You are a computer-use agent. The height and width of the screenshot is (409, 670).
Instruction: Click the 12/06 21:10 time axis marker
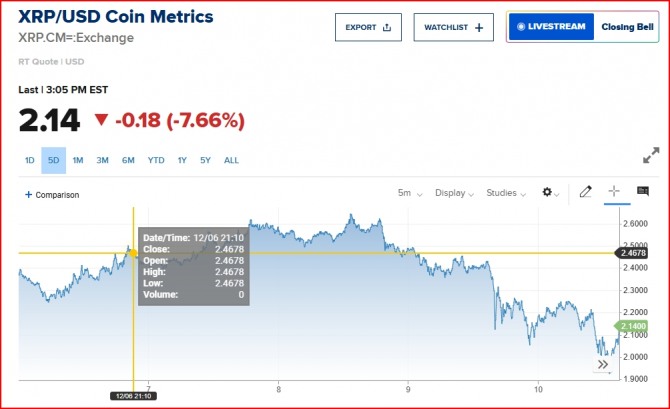click(132, 397)
